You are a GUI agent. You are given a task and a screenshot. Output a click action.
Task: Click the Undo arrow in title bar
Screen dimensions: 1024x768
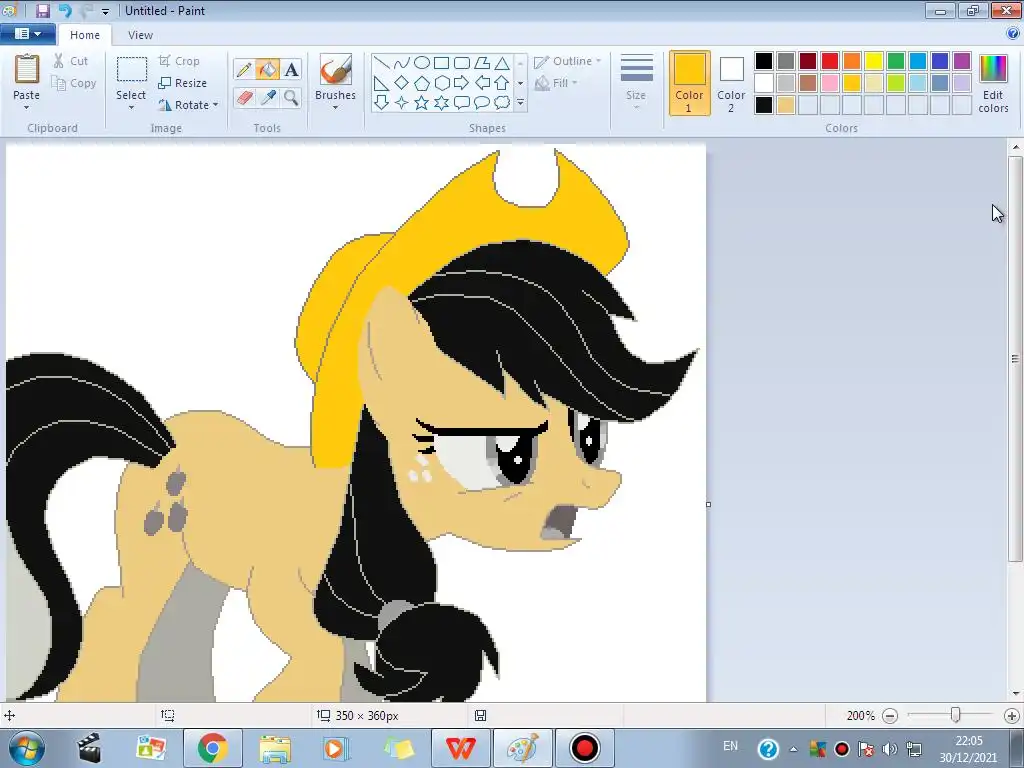point(65,10)
